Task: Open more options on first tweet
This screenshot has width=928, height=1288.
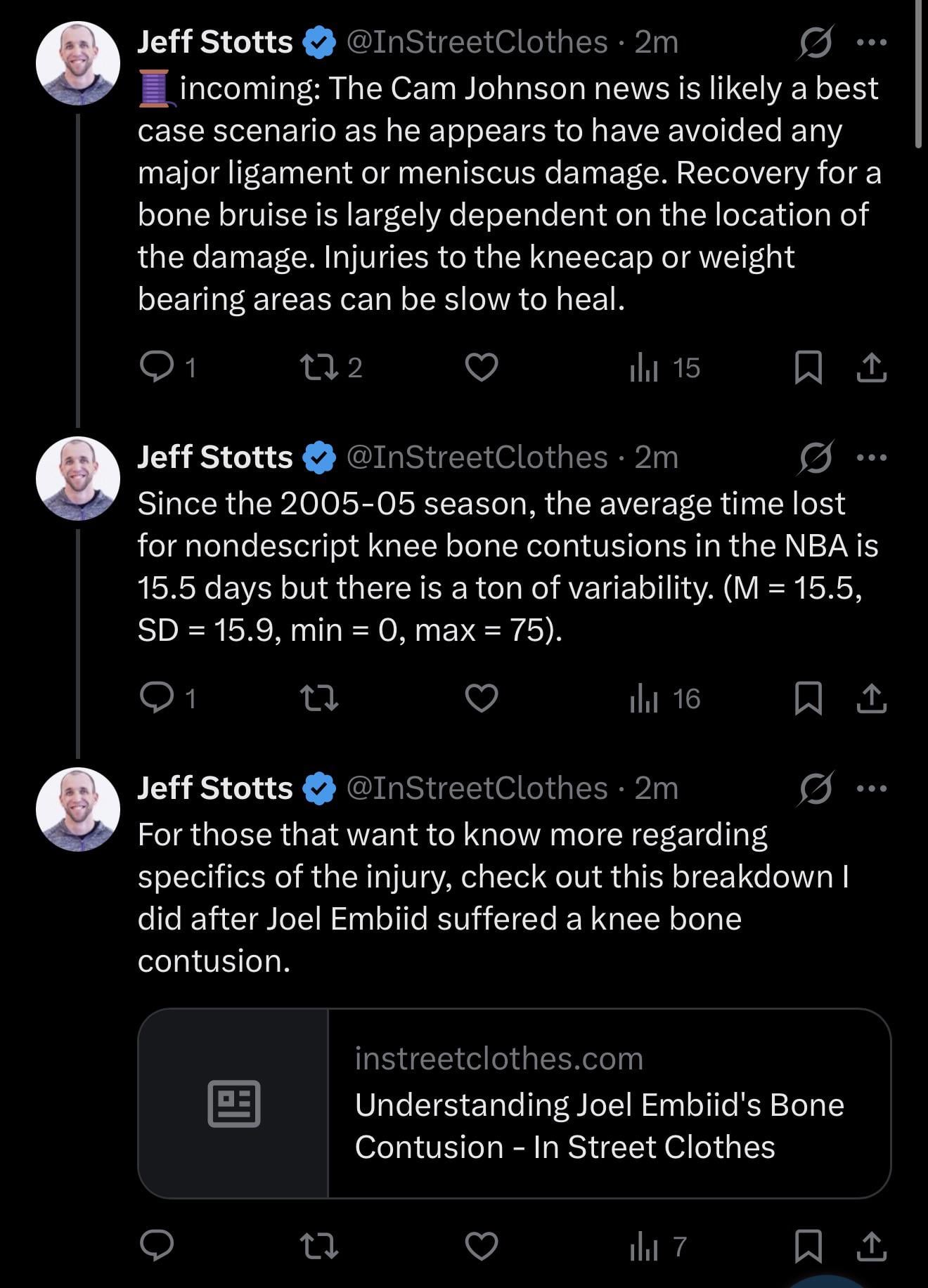Action: tap(872, 43)
